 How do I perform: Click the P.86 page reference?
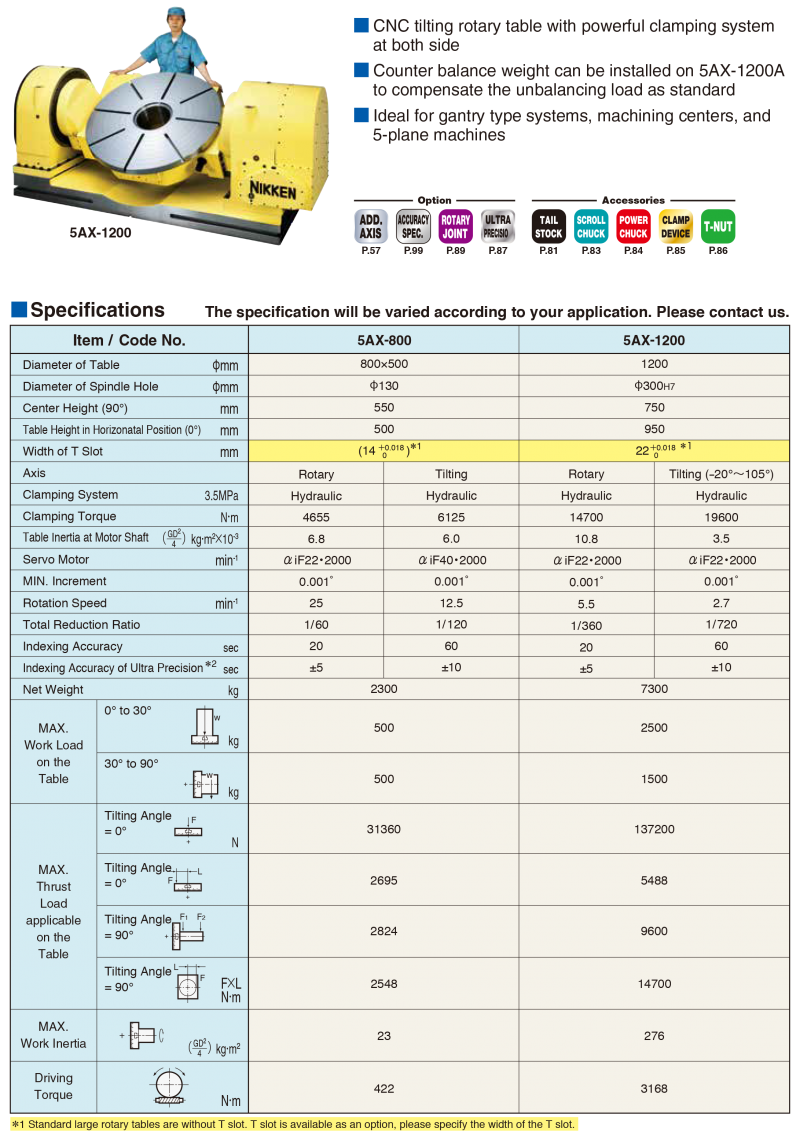[718, 251]
